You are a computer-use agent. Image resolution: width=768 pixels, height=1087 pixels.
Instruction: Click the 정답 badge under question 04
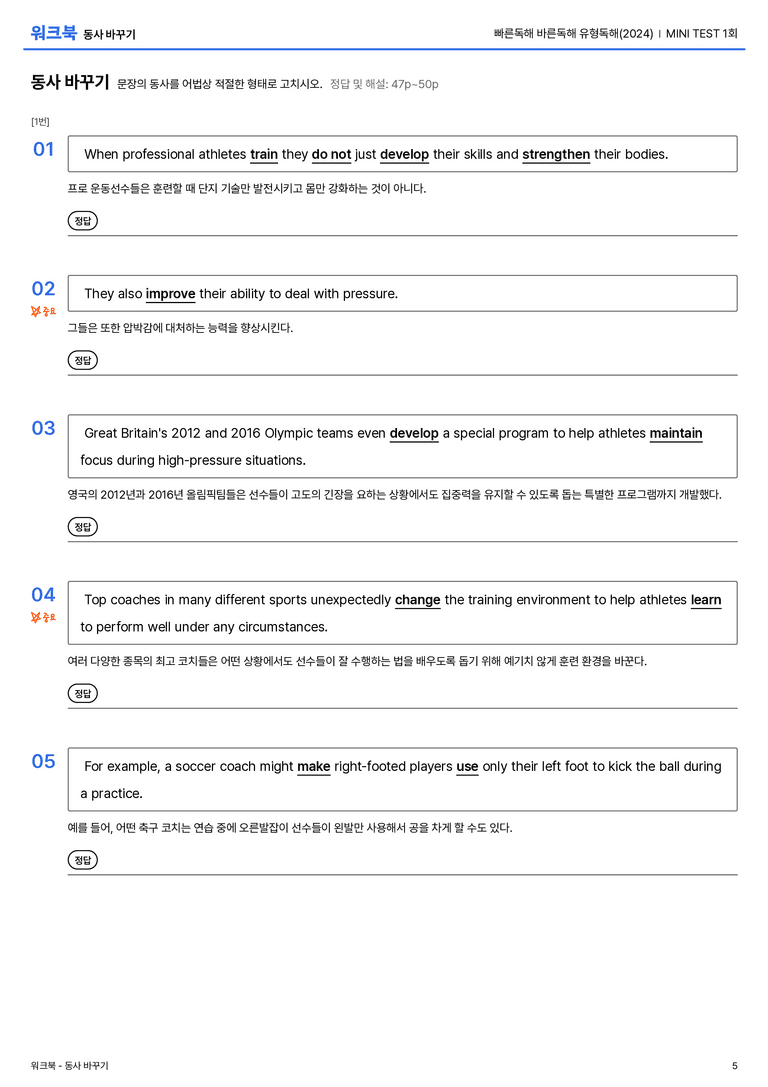pos(82,693)
